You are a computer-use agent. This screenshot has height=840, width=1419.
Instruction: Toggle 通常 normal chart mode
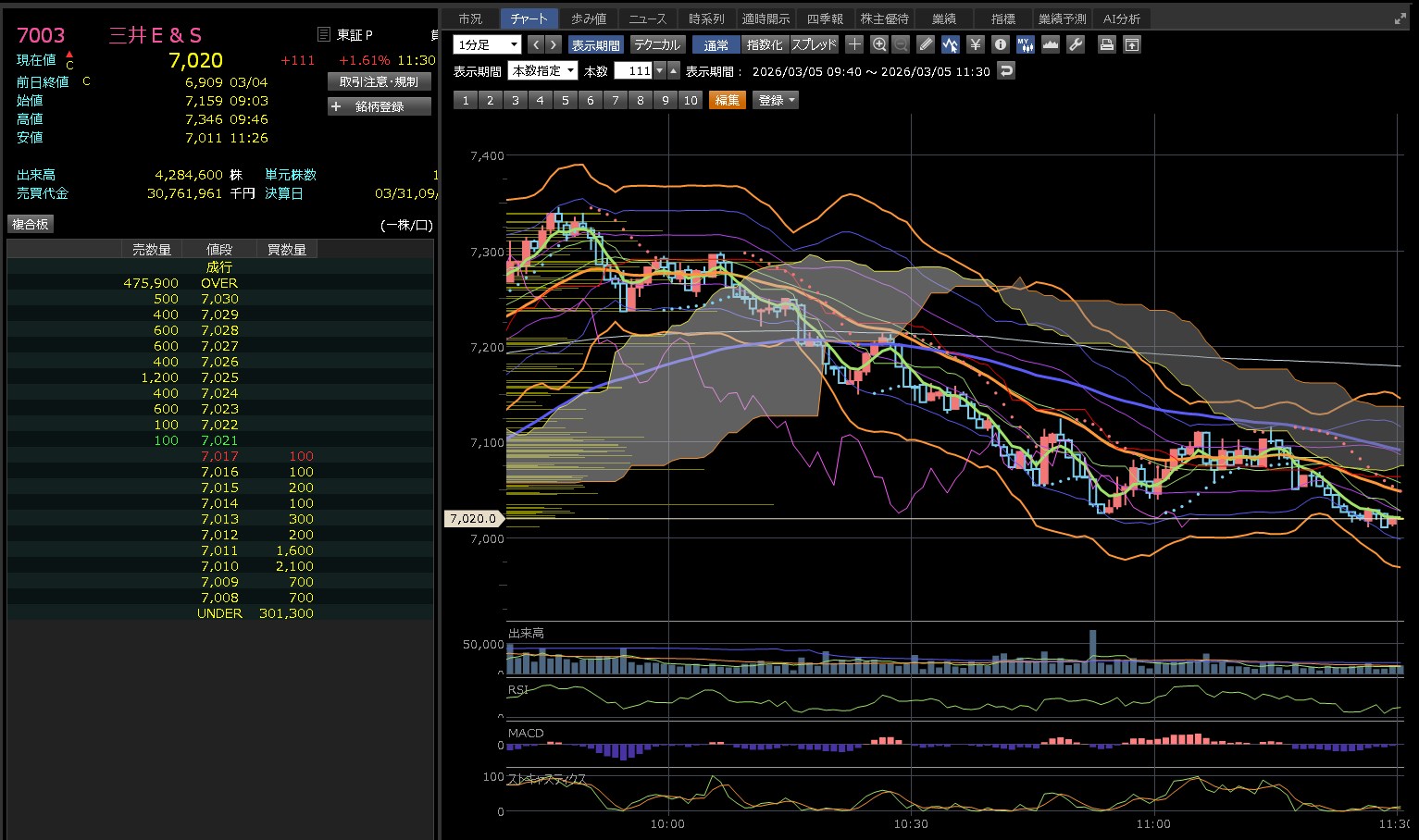716,44
